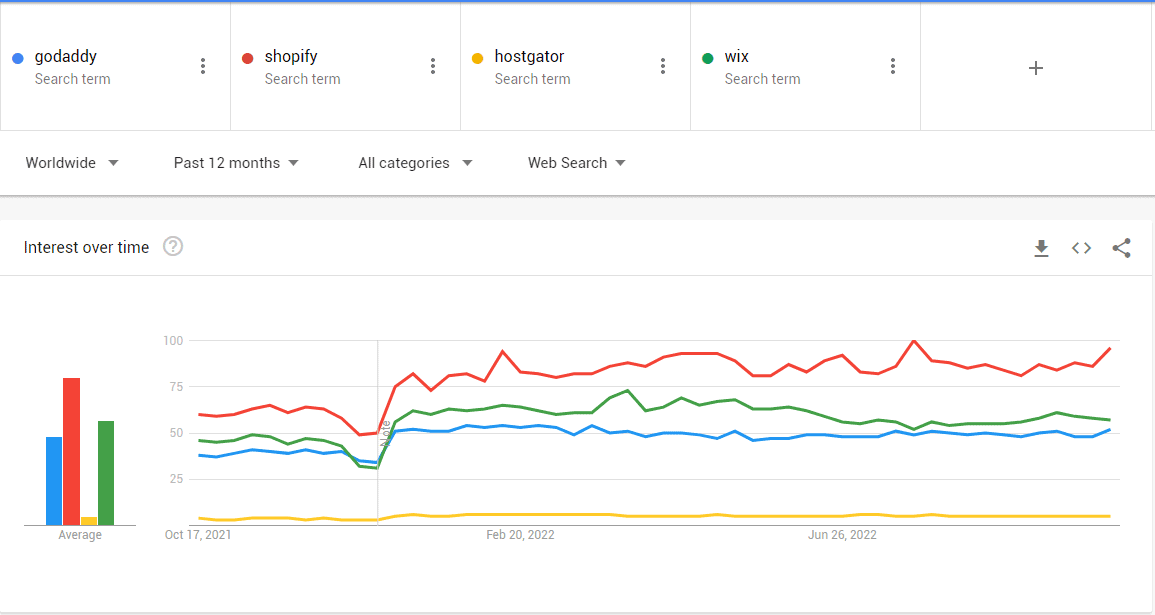The width and height of the screenshot is (1155, 615).
Task: Select the yellow hostgator color dot
Action: tap(477, 58)
